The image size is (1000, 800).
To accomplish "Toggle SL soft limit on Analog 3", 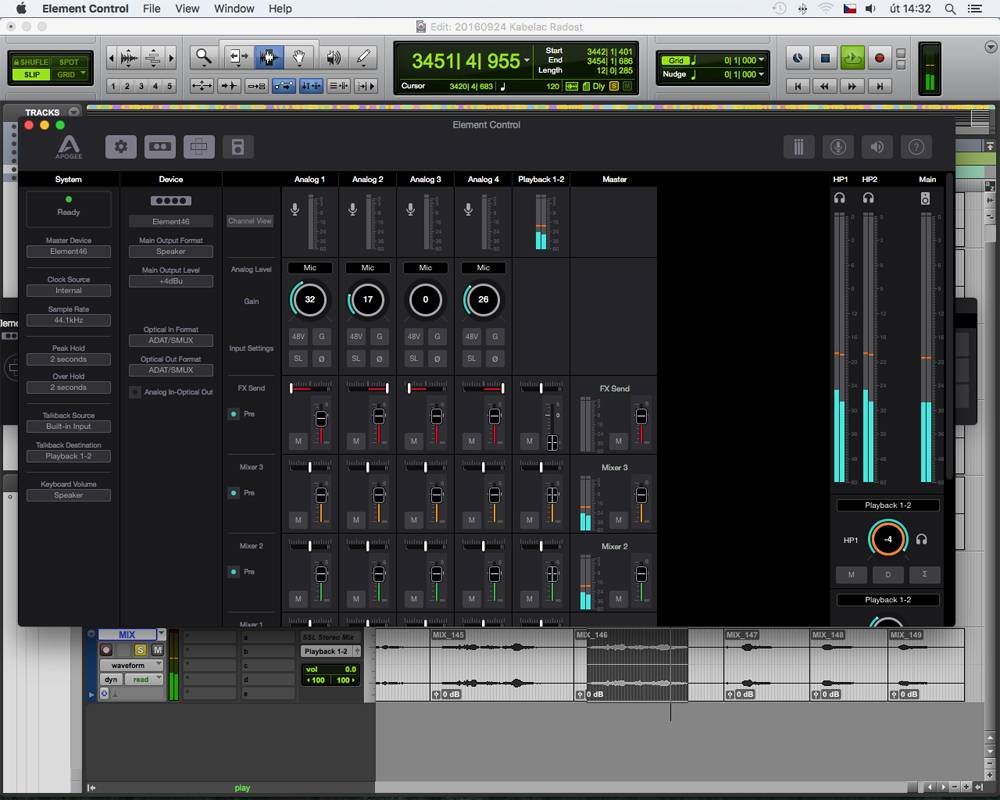I will tap(414, 359).
